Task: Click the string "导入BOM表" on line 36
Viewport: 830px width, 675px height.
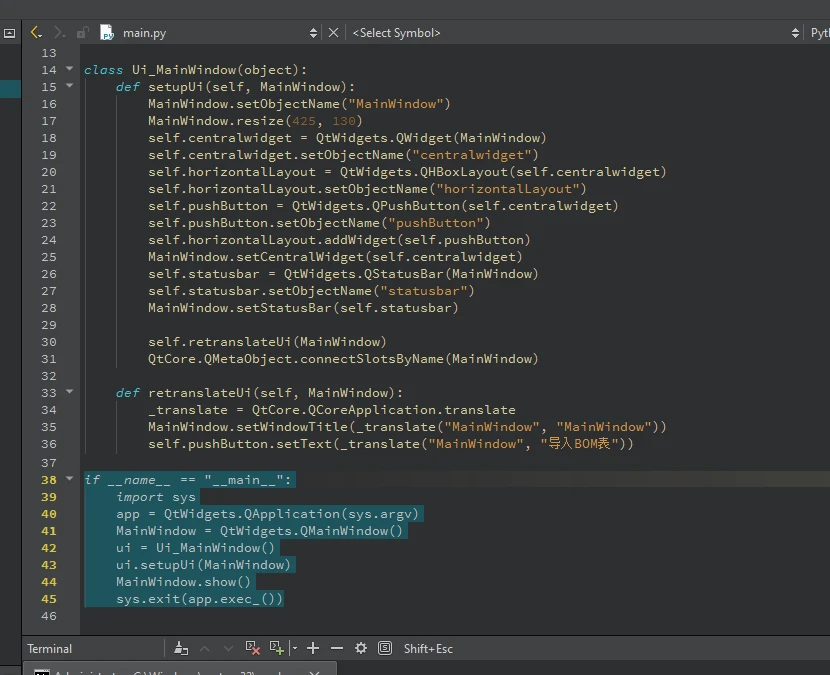Action: tap(579, 444)
